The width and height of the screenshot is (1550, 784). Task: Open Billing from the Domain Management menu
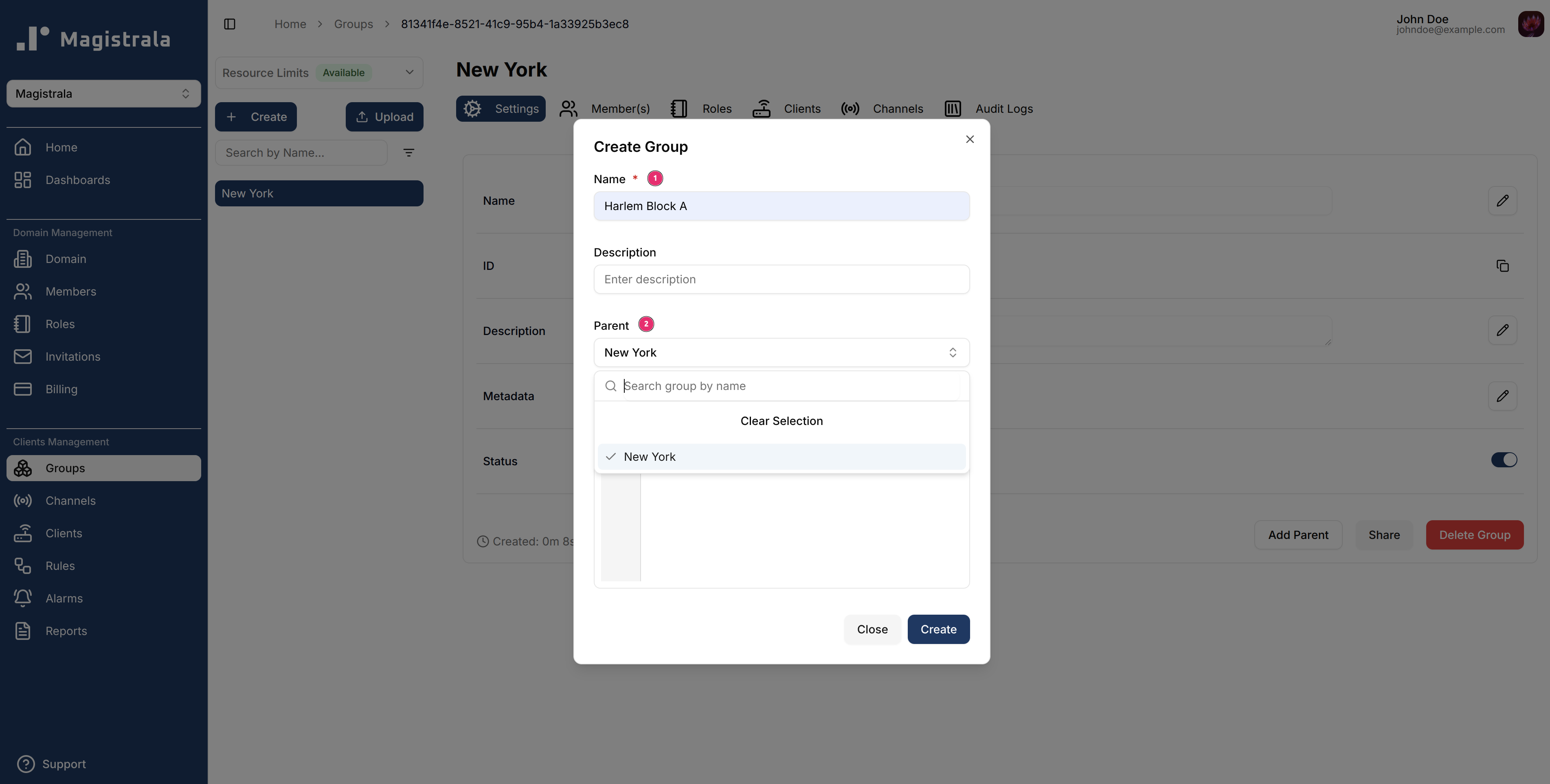click(x=62, y=389)
